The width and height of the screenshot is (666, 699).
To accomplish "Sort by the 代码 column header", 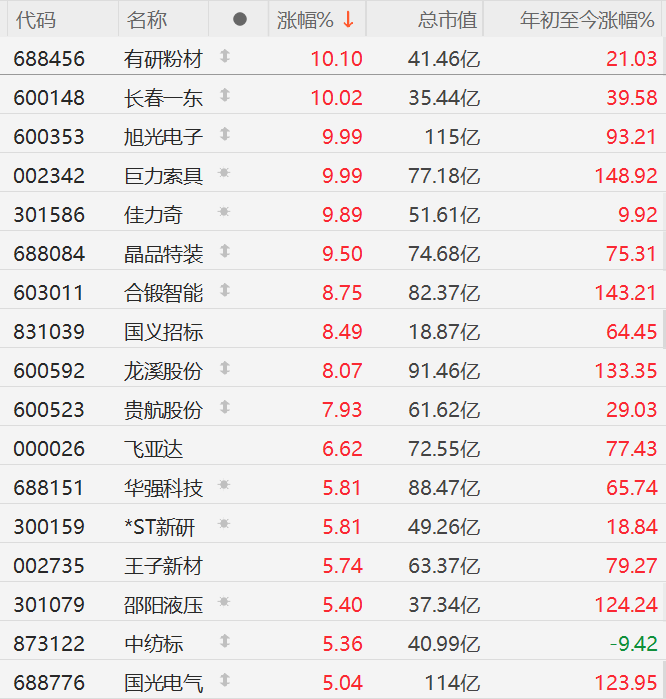I will tap(36, 20).
